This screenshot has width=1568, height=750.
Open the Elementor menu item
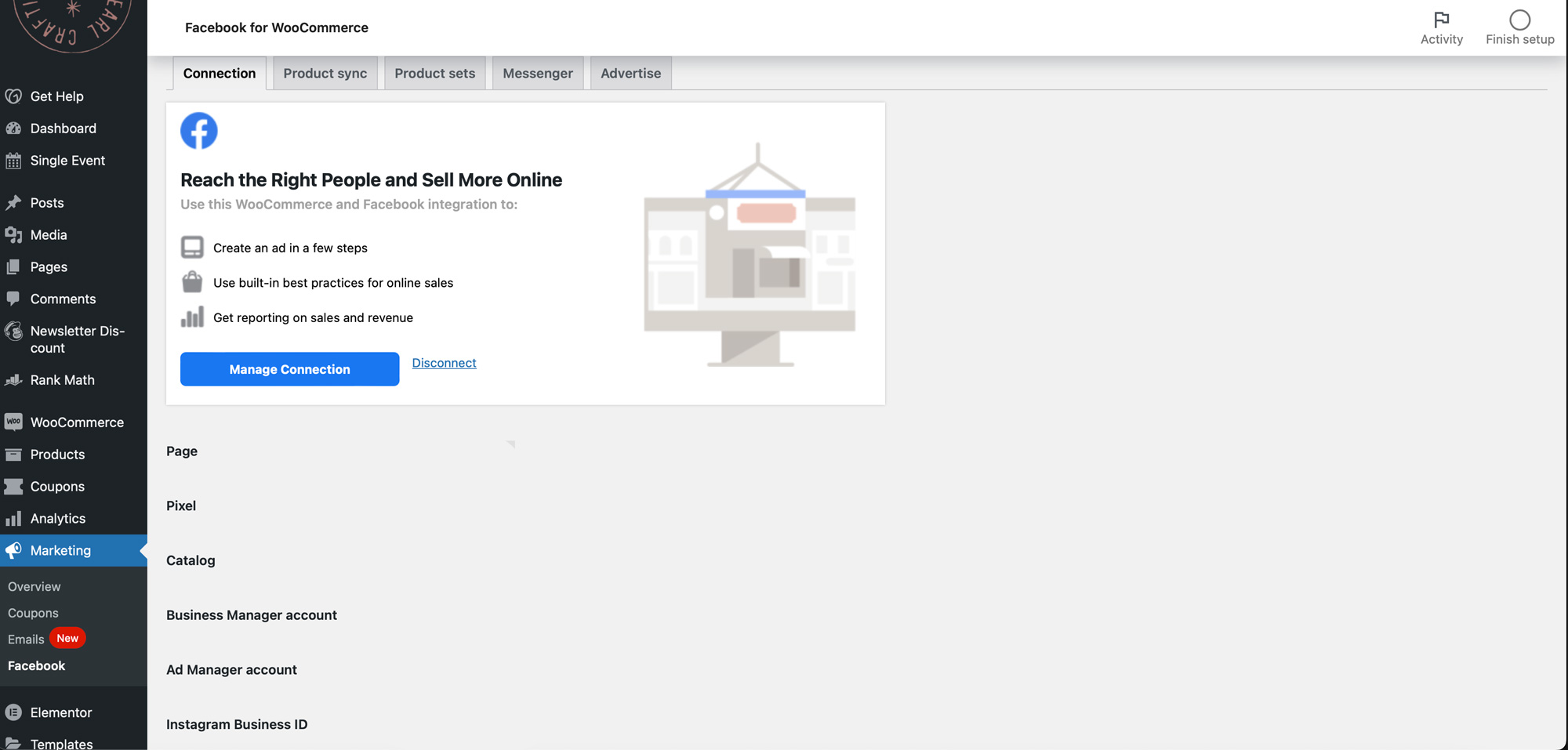point(60,712)
